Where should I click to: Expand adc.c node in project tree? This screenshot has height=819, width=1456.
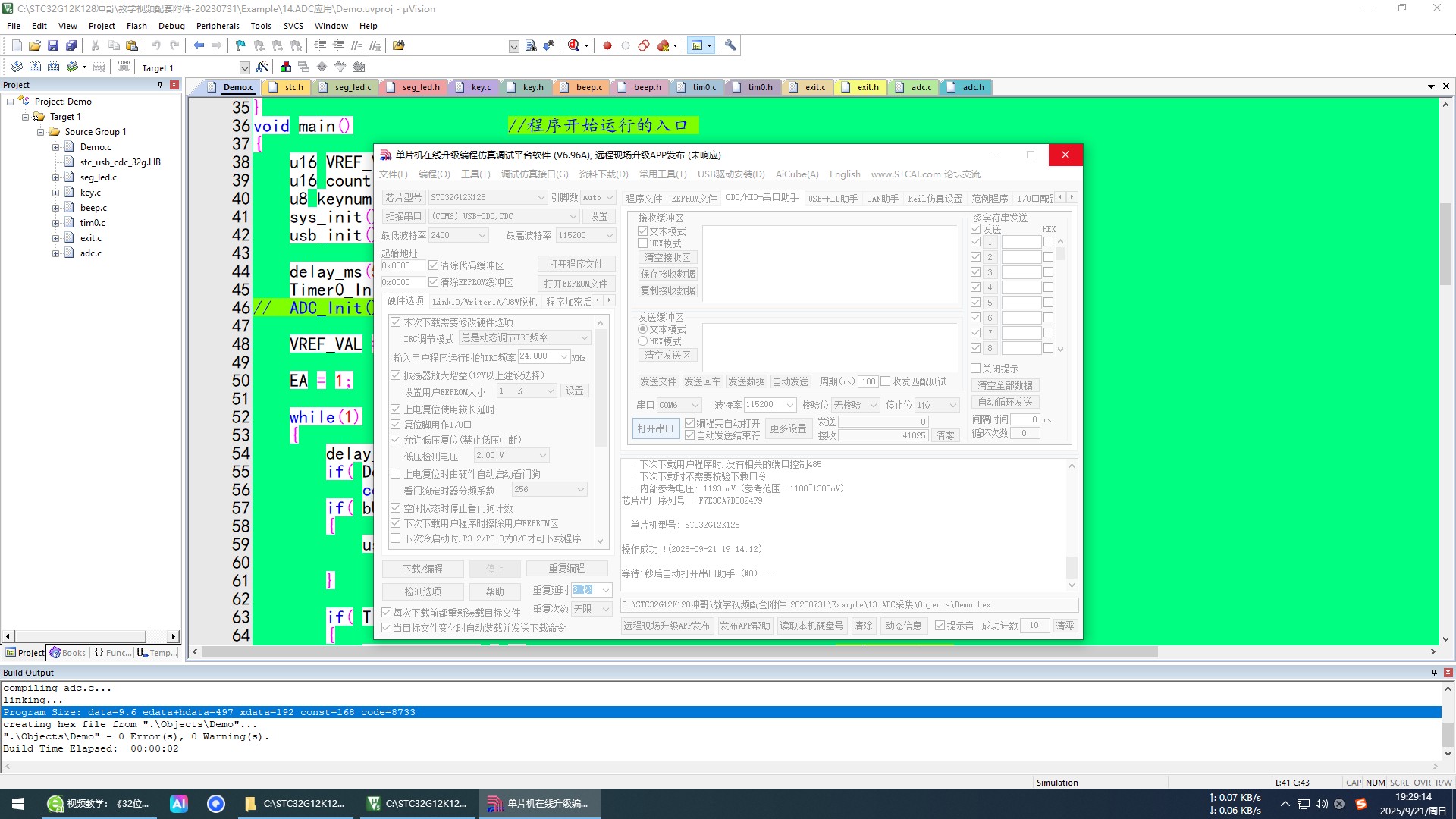(55, 253)
